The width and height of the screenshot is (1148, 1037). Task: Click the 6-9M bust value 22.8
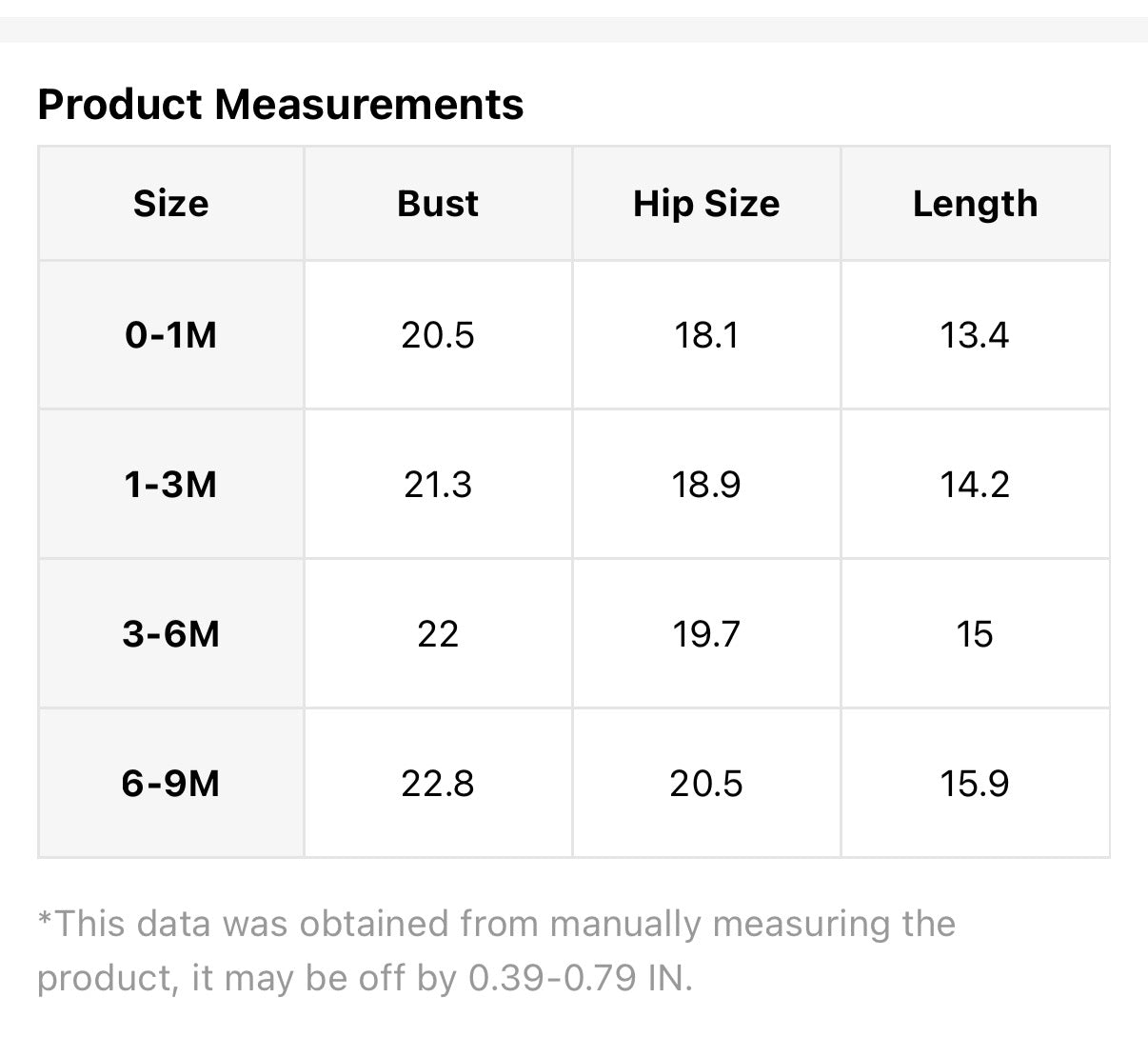click(438, 784)
